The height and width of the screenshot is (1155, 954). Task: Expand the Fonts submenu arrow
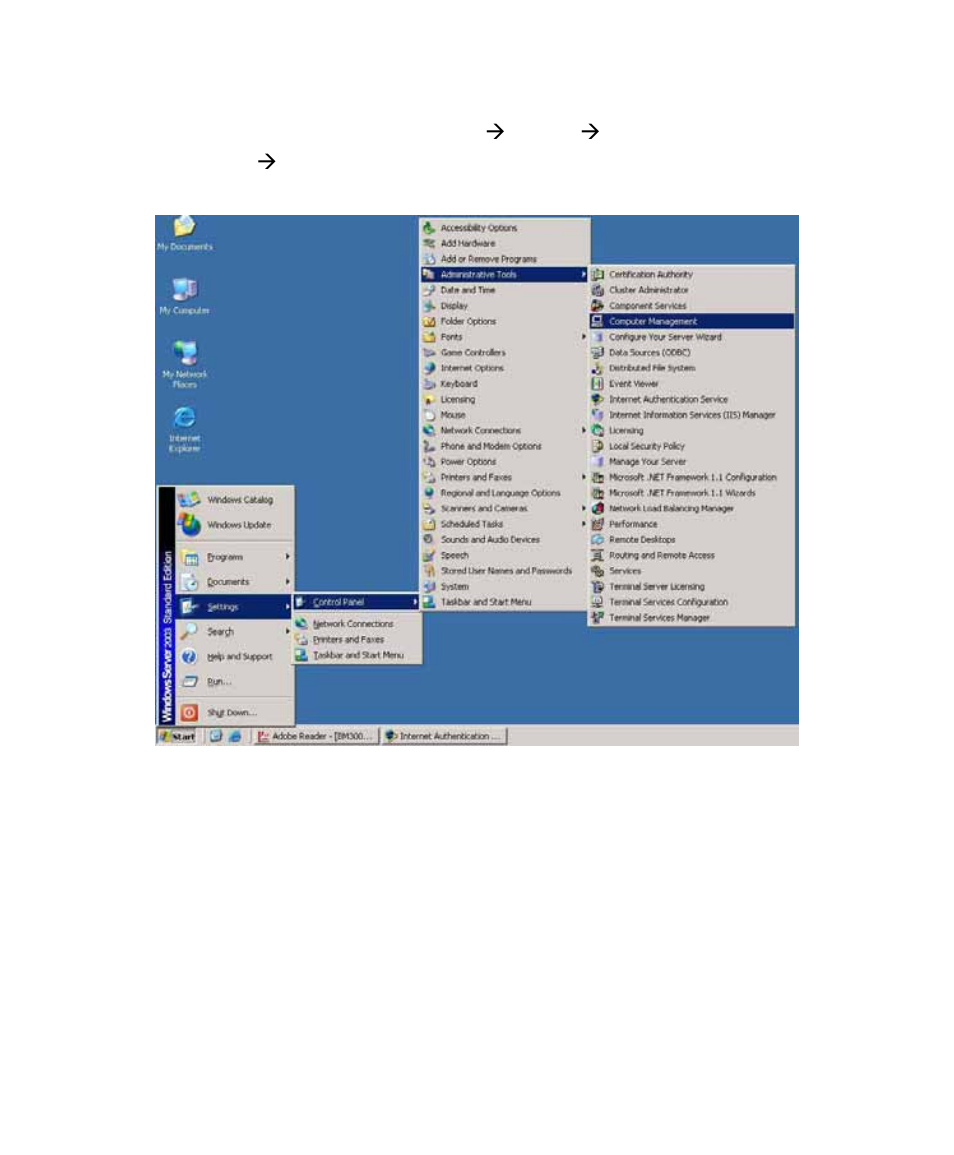point(583,337)
